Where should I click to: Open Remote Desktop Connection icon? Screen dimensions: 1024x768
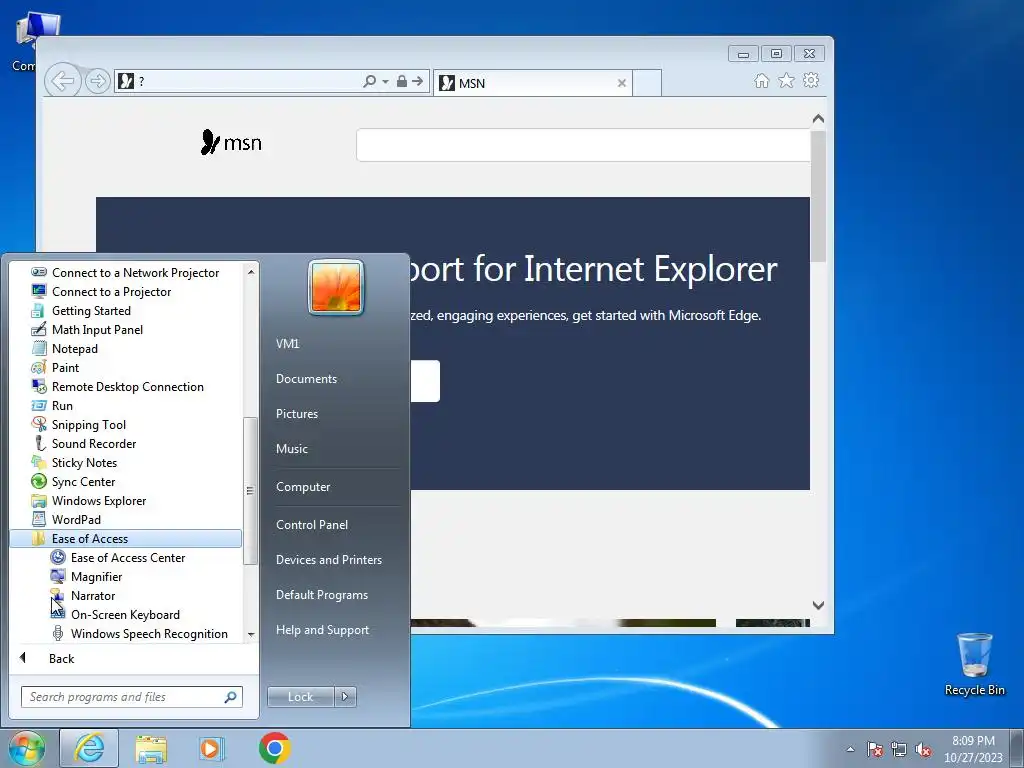[x=39, y=386]
